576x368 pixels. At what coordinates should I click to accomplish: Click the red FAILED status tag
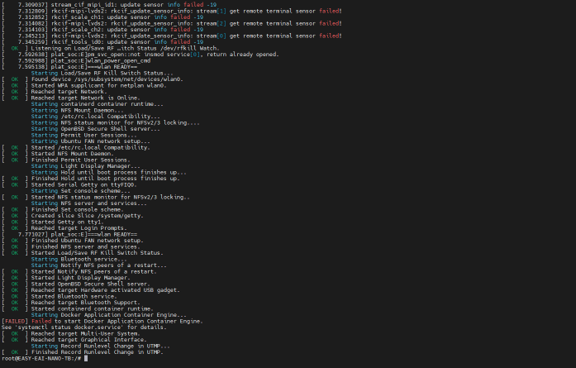pos(15,321)
